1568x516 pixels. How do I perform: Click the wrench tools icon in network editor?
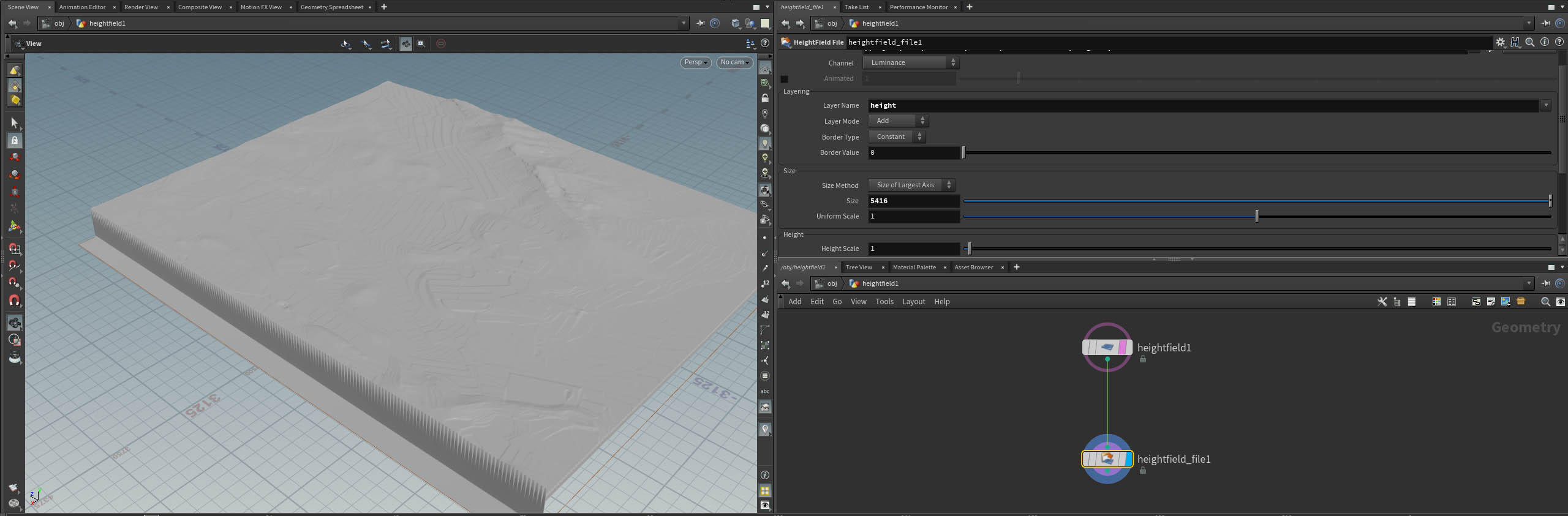coord(1382,302)
